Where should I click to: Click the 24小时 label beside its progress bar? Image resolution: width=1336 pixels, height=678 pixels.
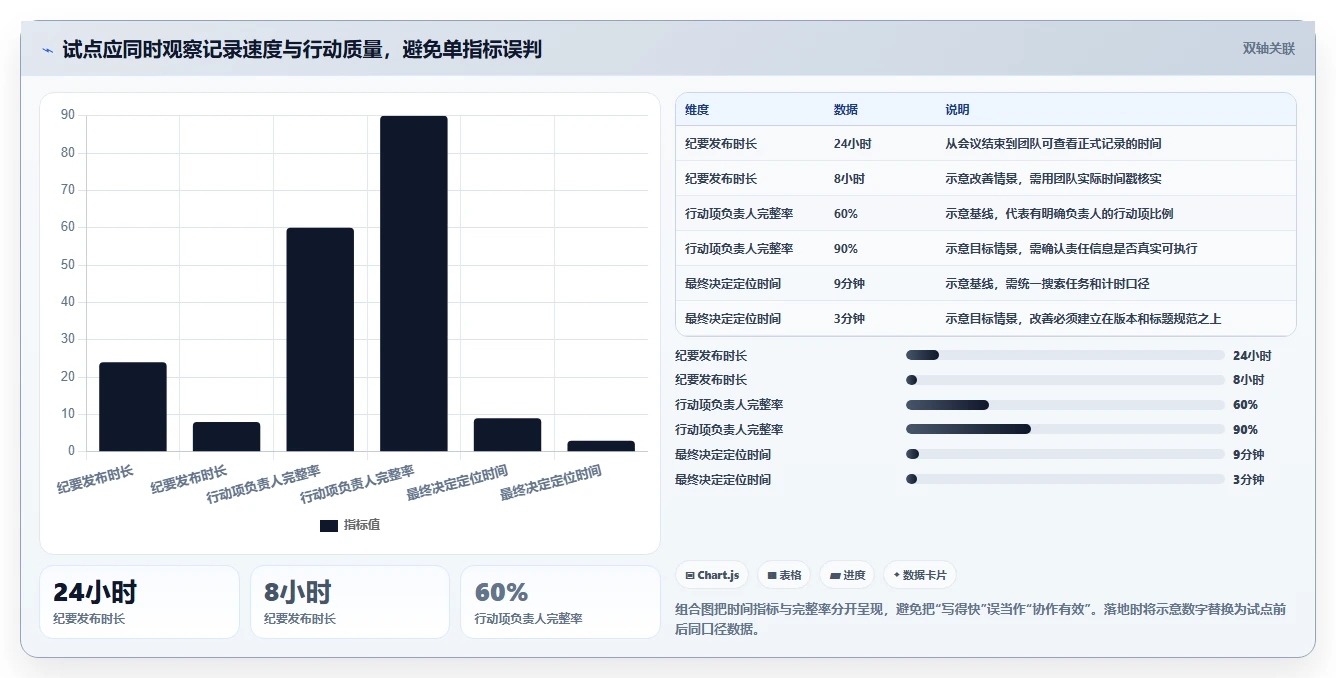1252,355
